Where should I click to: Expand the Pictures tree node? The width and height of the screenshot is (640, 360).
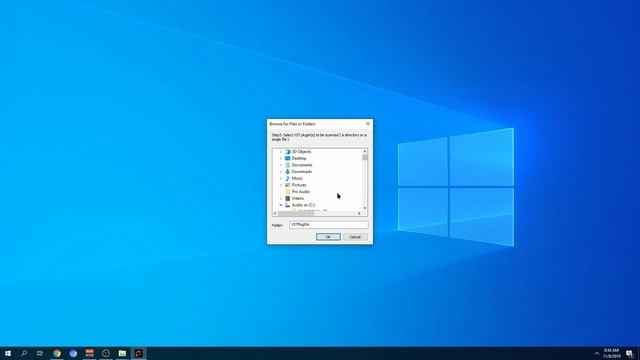coord(281,185)
